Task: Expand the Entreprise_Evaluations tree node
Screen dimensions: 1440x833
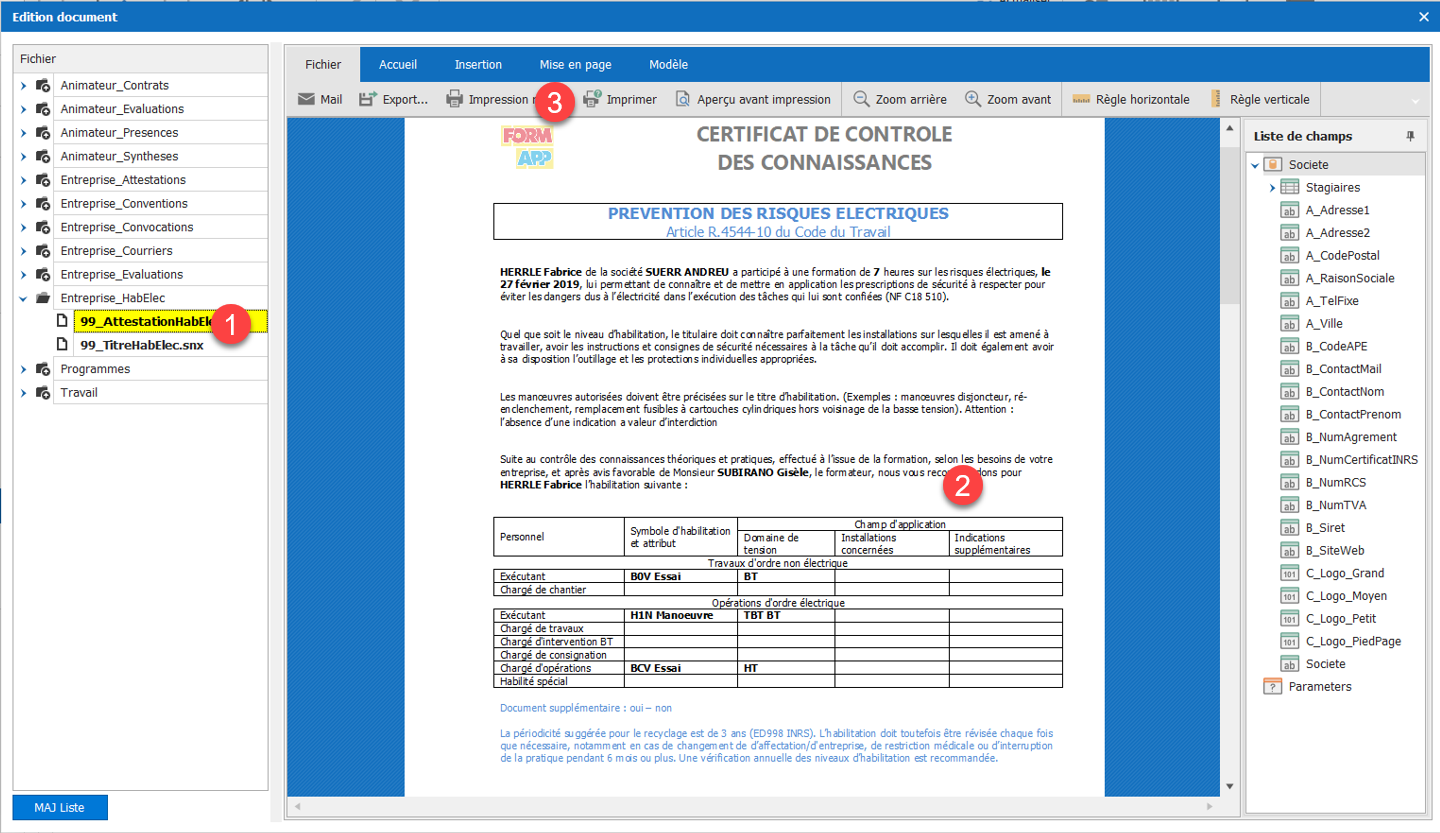Action: click(x=23, y=275)
